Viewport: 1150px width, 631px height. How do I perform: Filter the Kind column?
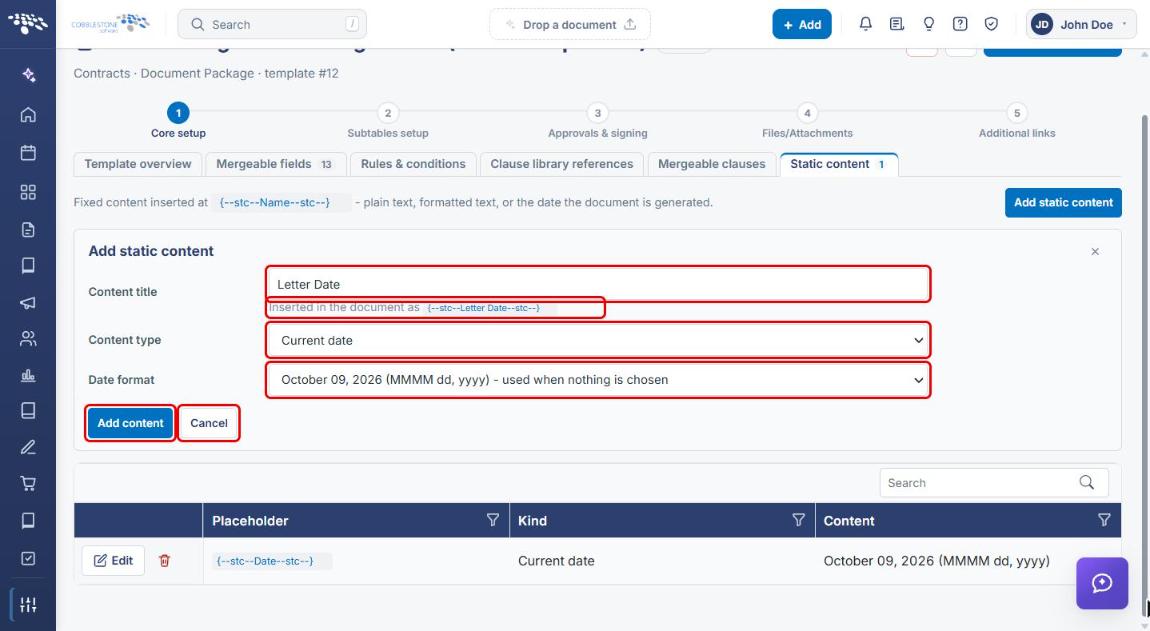(x=799, y=519)
